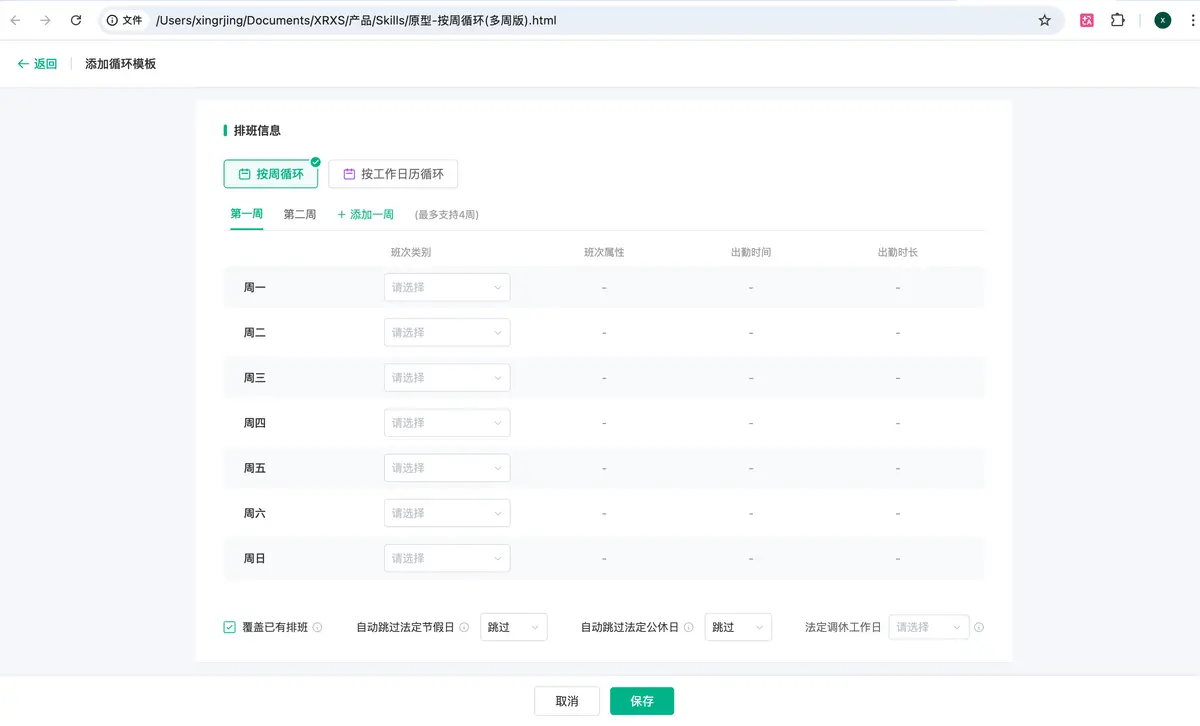The image size is (1200, 726).
Task: Bookmark this page with the star icon
Action: [x=1045, y=20]
